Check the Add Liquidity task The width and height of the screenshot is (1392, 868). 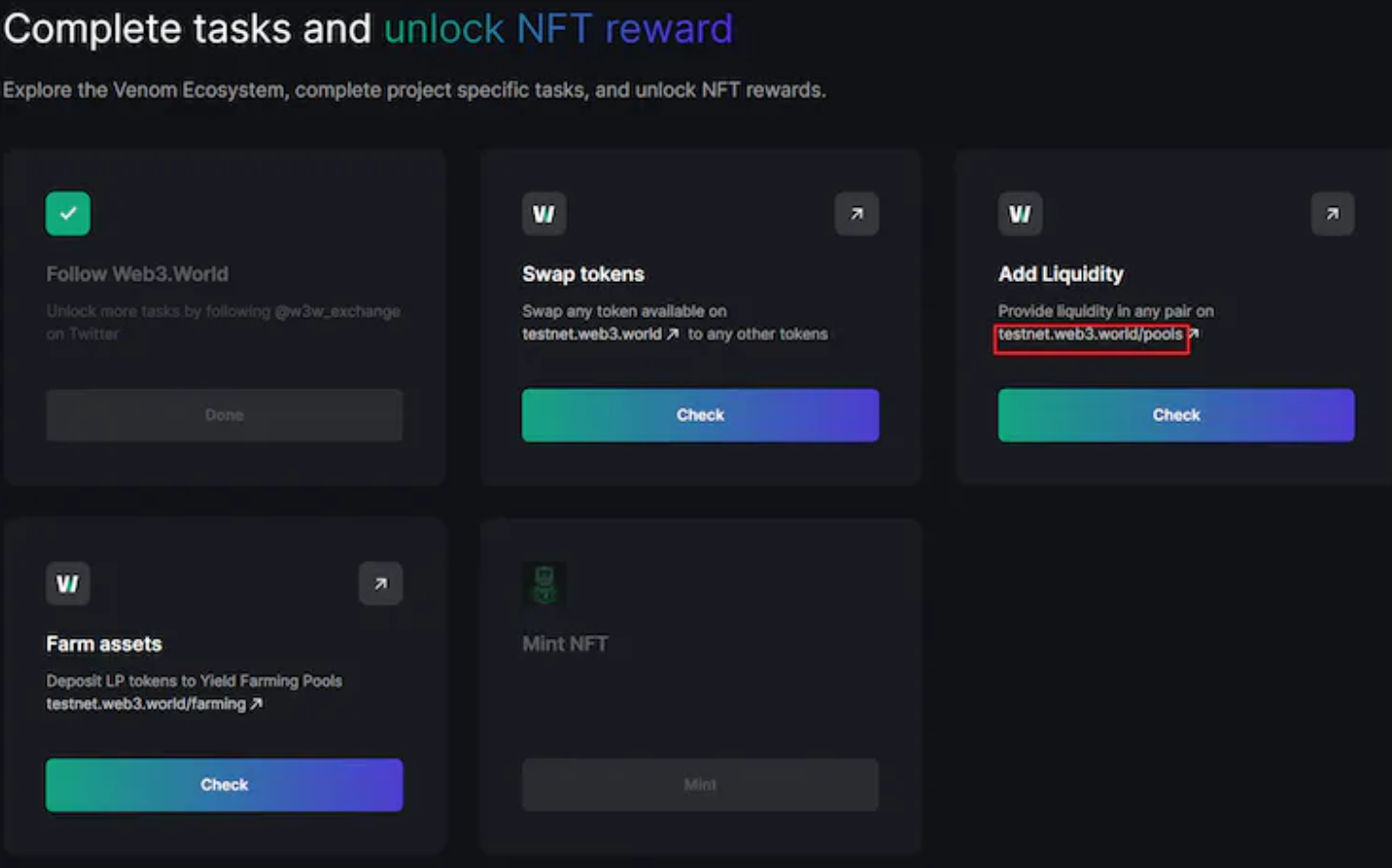(x=1176, y=415)
